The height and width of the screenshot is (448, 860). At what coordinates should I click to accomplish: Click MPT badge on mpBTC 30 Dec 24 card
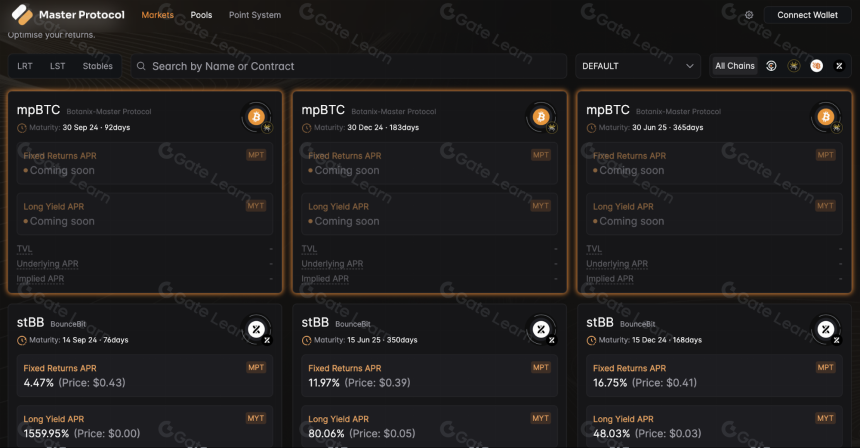tap(541, 155)
